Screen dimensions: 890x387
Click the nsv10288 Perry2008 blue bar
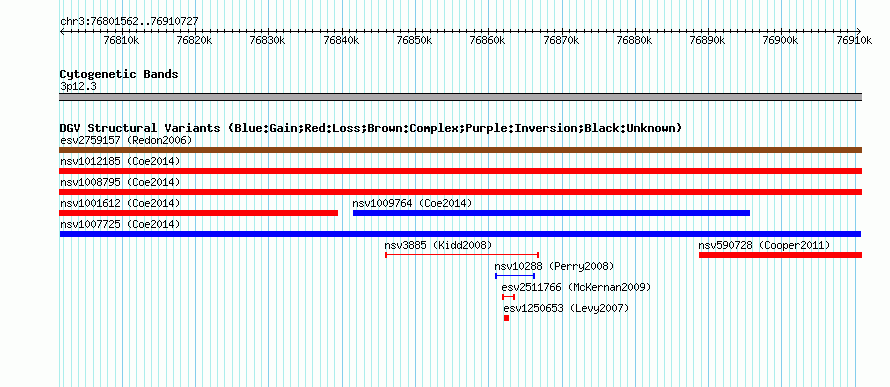coord(515,276)
